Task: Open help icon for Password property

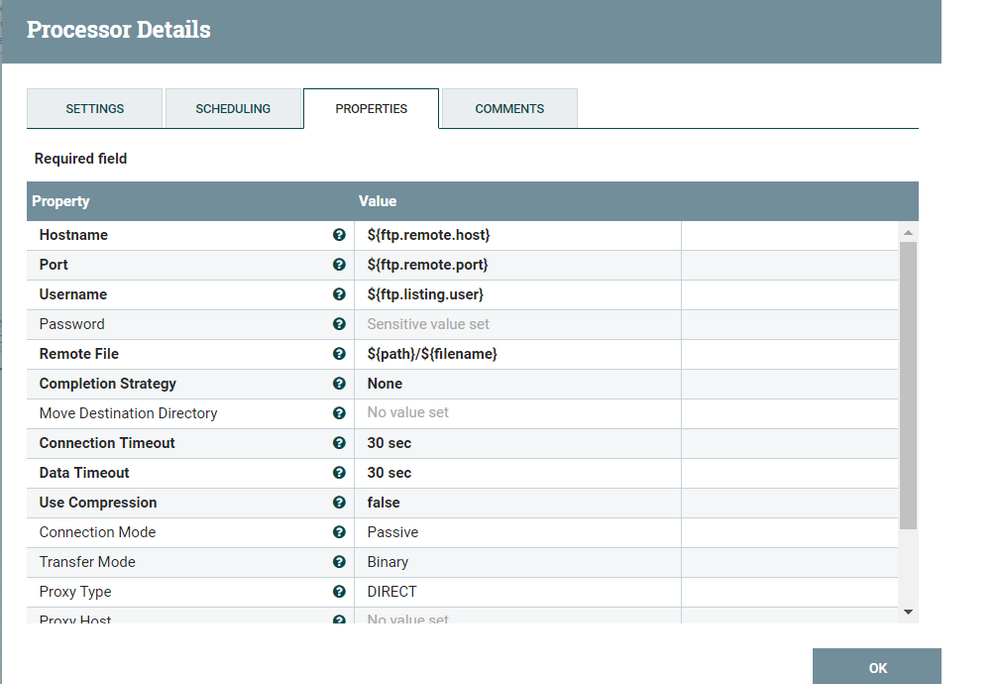Action: click(339, 324)
